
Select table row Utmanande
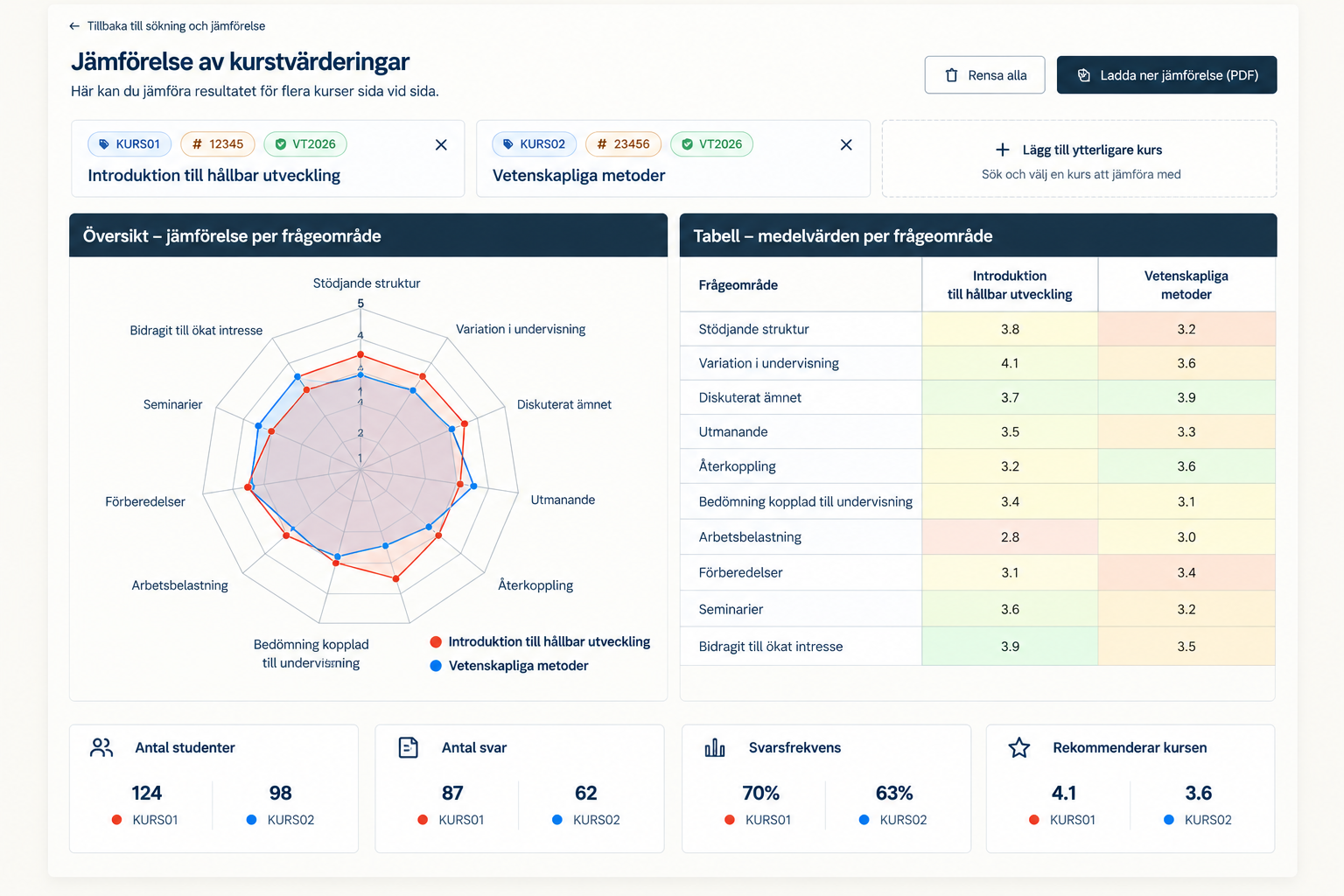click(x=977, y=432)
